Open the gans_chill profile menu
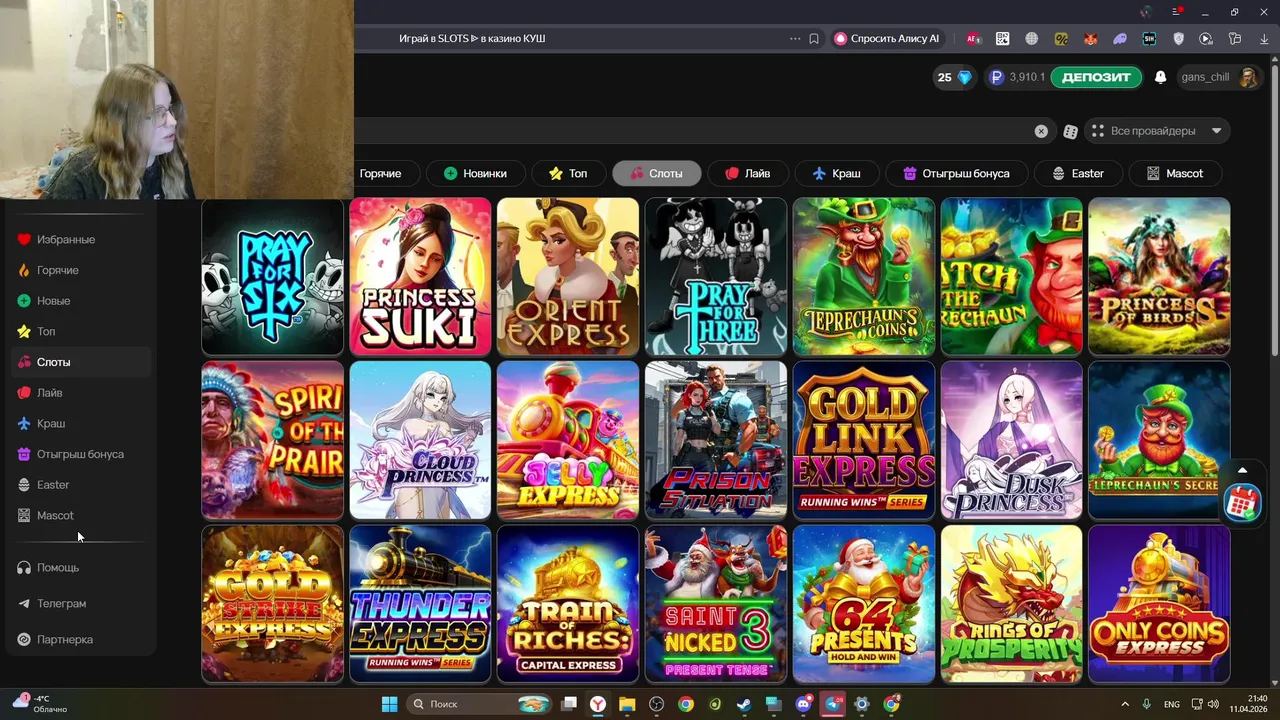Viewport: 1280px width, 720px height. pyautogui.click(x=1219, y=77)
